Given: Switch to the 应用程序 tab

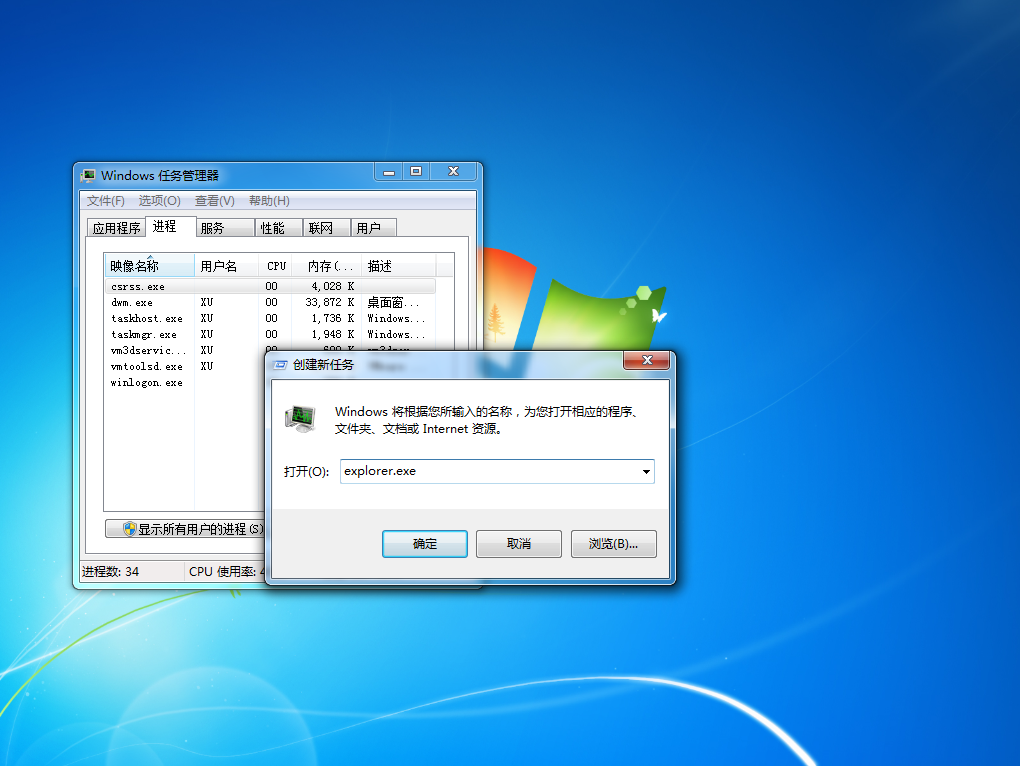Looking at the screenshot, I should click(x=116, y=228).
